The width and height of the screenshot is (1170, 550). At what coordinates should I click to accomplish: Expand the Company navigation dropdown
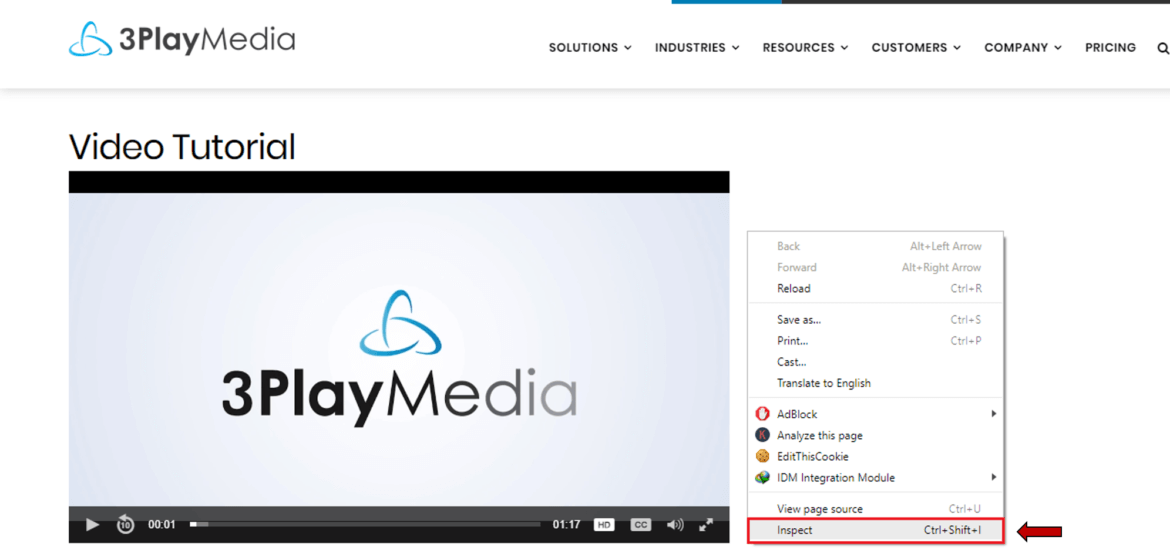(1023, 48)
